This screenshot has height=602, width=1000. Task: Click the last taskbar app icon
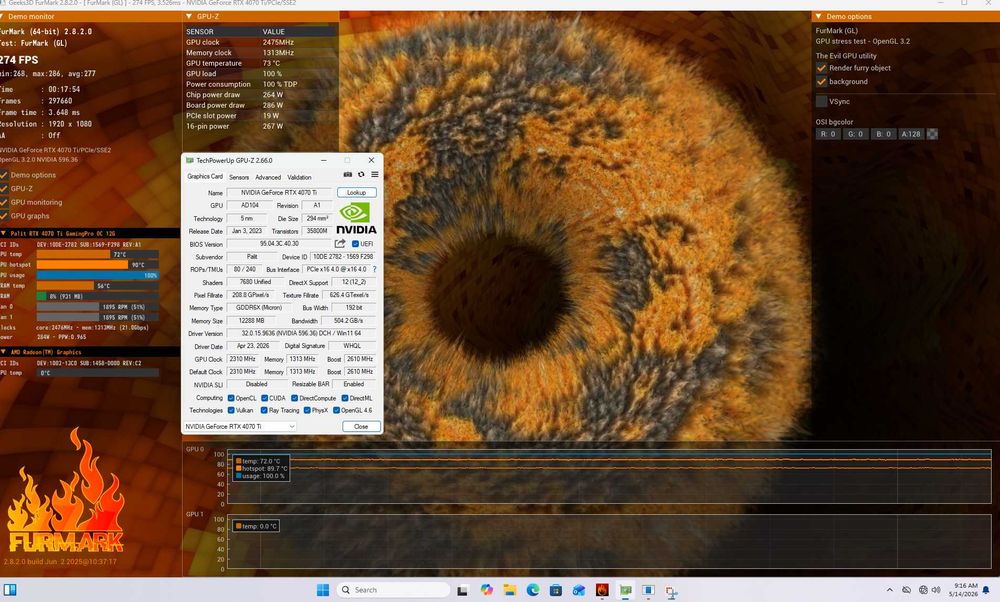tap(672, 591)
